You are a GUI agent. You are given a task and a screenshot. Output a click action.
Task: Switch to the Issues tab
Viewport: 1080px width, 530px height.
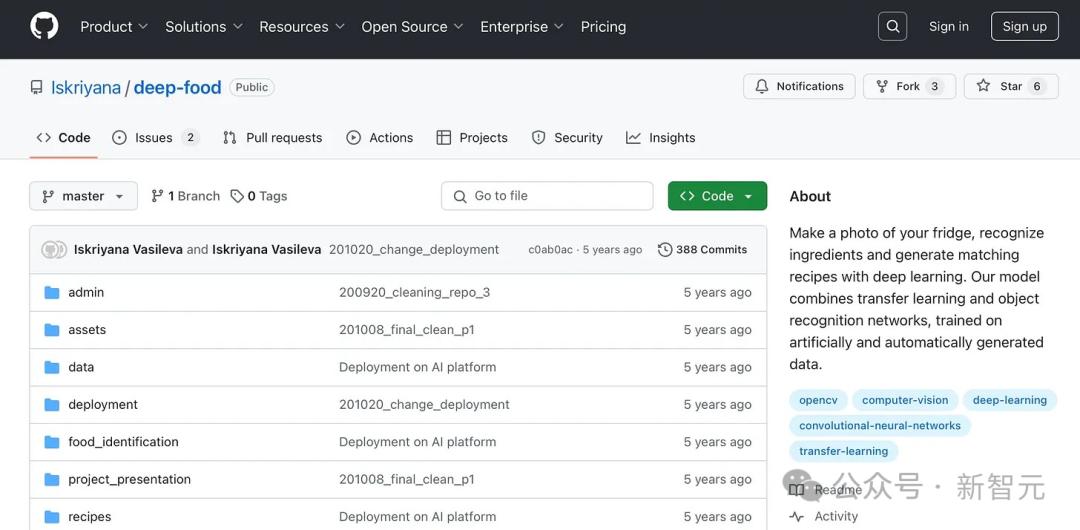tap(154, 138)
